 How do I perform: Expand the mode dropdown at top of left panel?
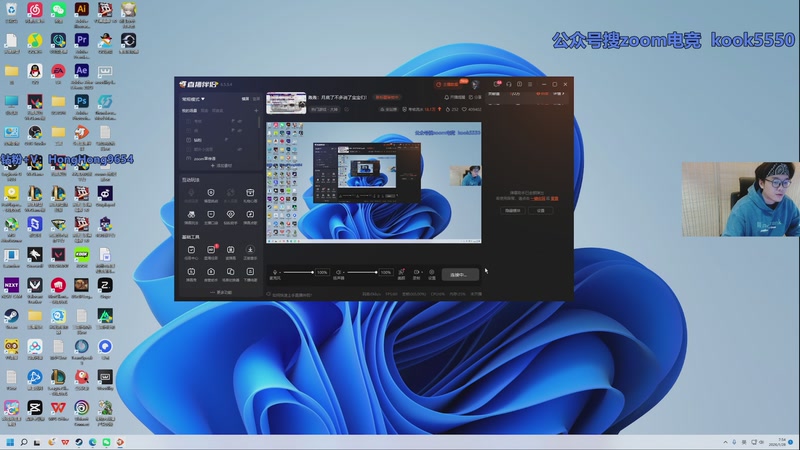pyautogui.click(x=192, y=99)
